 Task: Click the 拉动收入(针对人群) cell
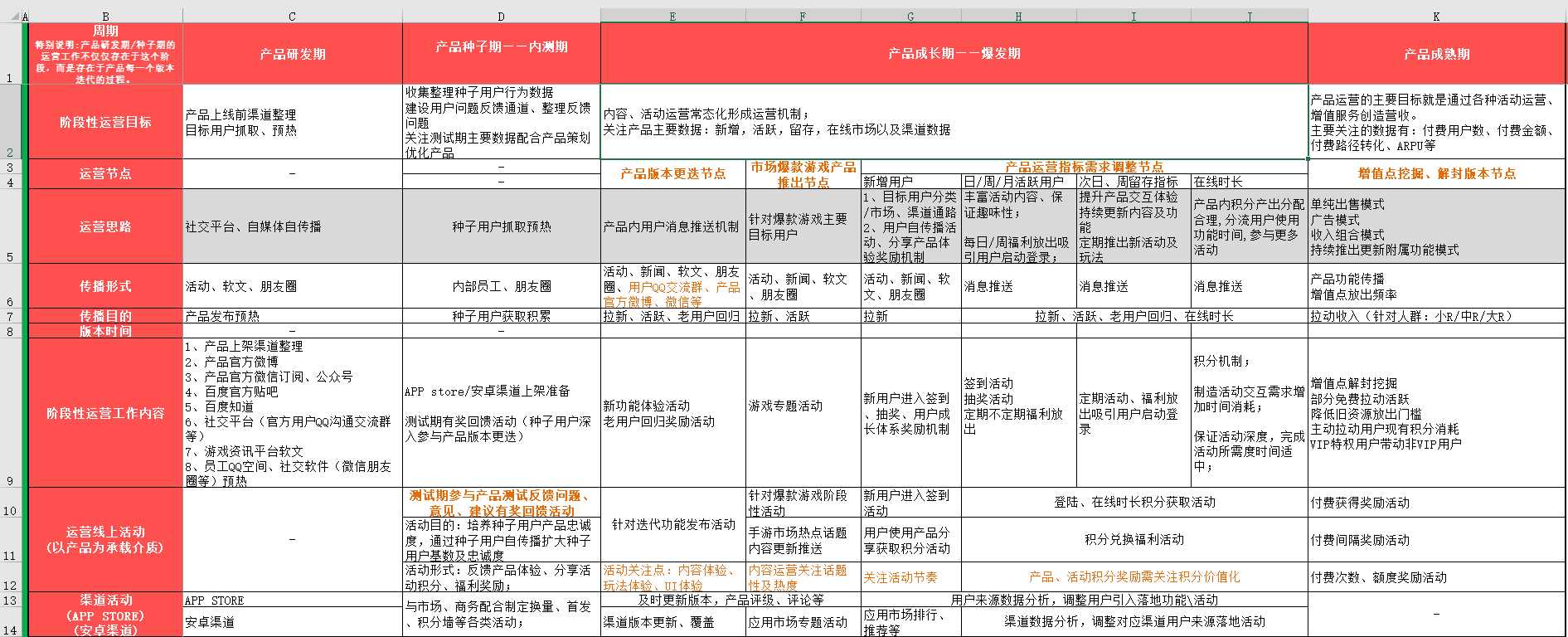pyautogui.click(x=1436, y=316)
